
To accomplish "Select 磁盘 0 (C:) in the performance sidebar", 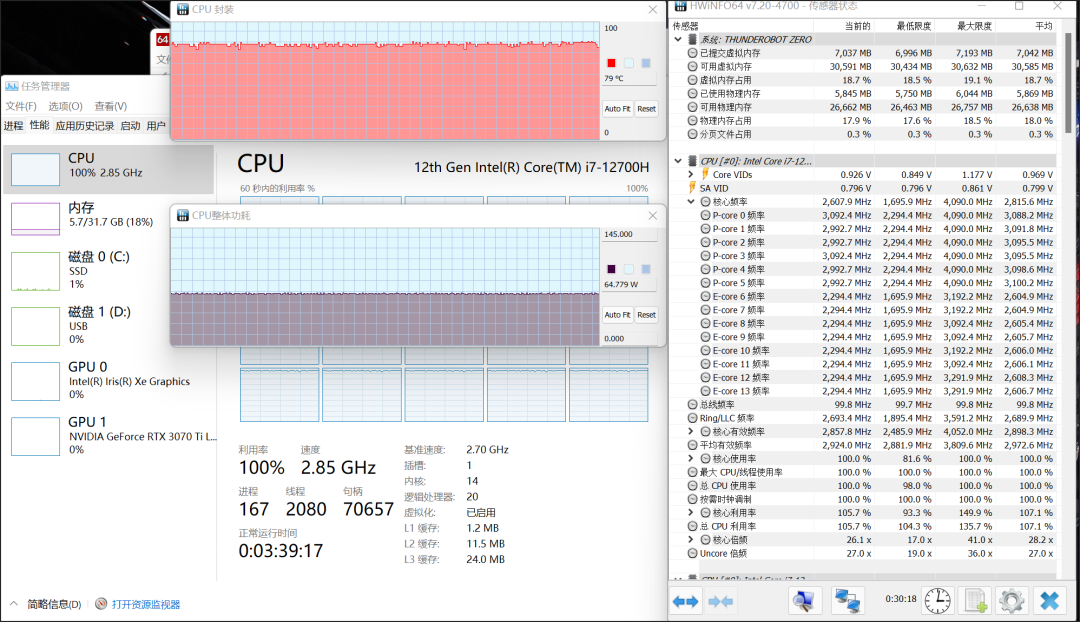I will tap(109, 270).
